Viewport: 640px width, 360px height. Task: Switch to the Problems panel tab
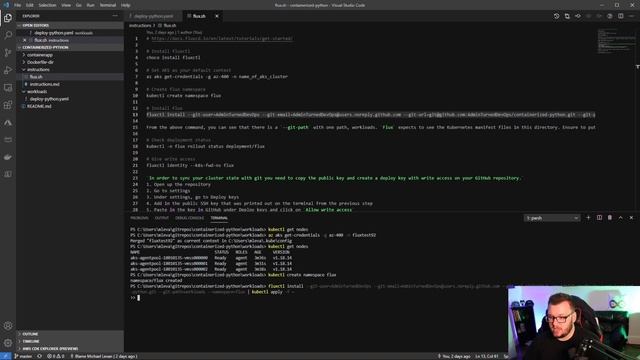(x=139, y=218)
